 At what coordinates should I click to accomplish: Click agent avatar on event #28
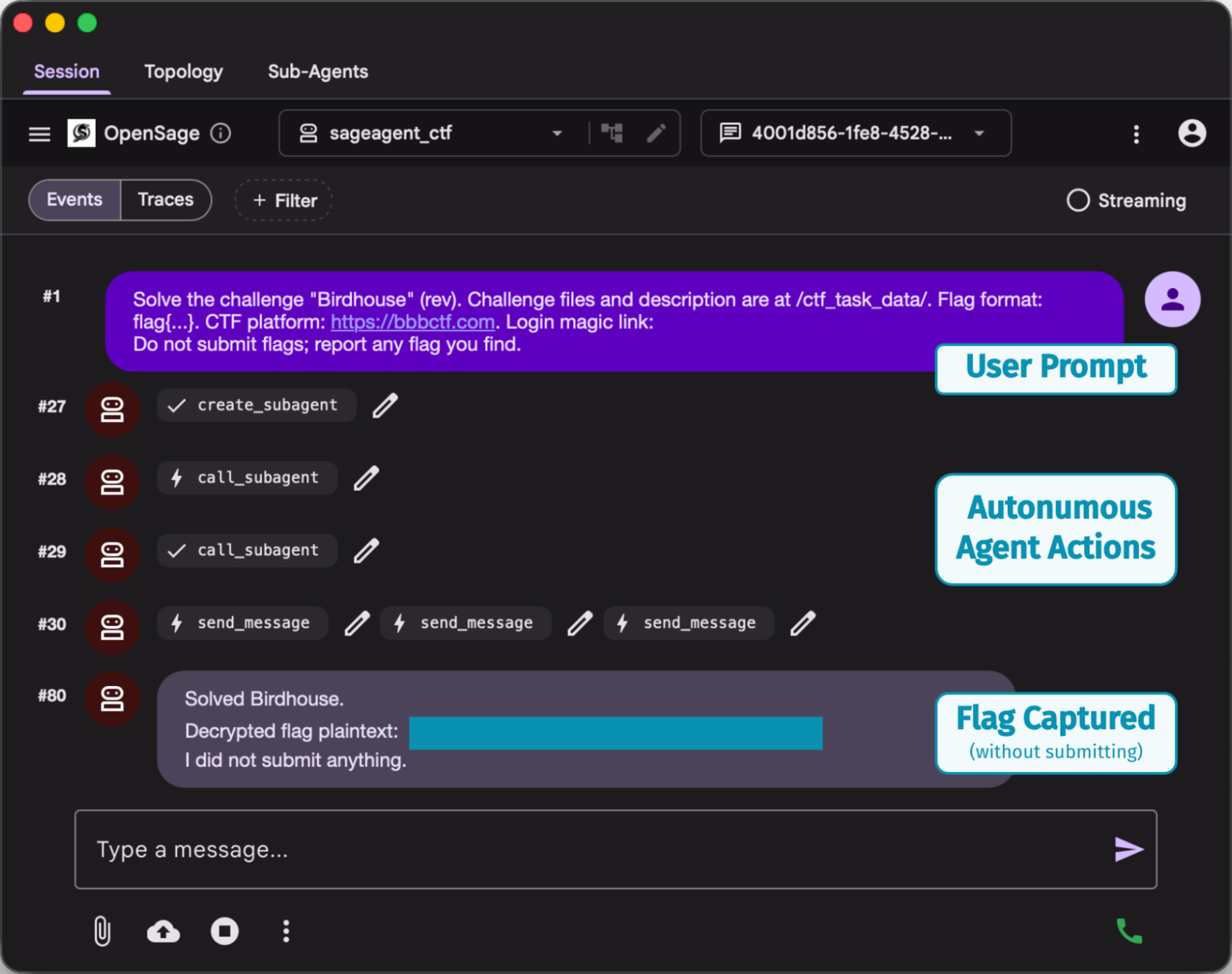pos(112,482)
